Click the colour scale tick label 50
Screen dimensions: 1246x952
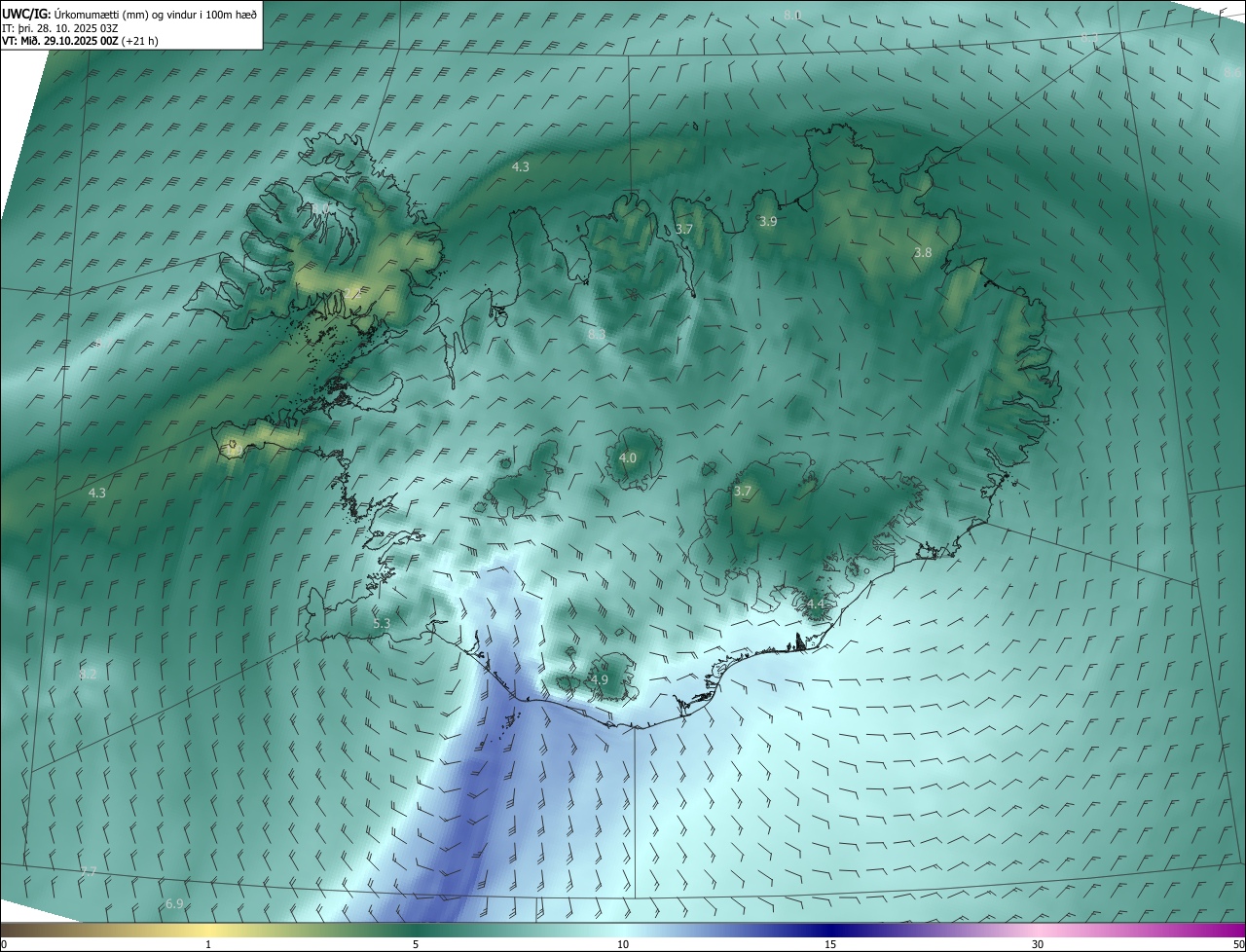(1238, 945)
